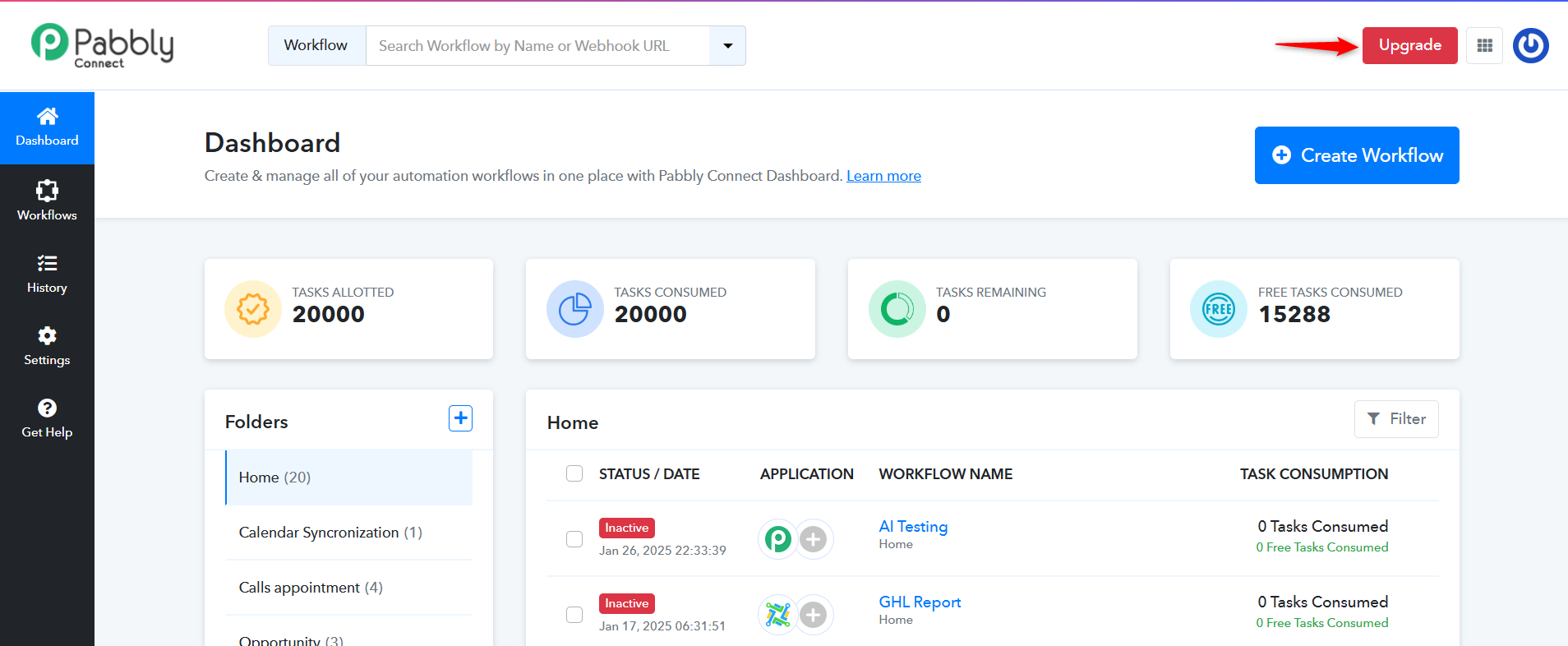Click free tasks text in GHL Report row

(x=1321, y=623)
